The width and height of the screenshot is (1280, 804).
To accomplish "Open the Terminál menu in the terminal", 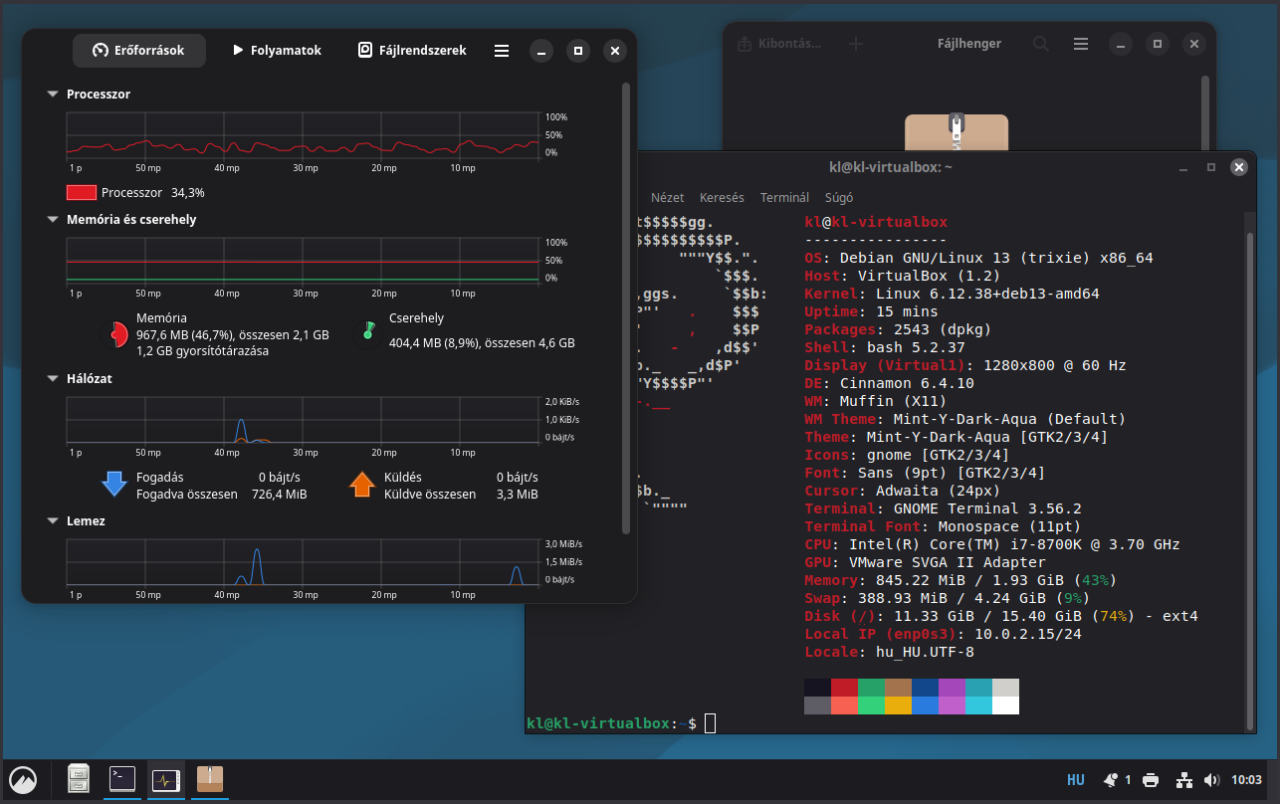I will coord(784,198).
